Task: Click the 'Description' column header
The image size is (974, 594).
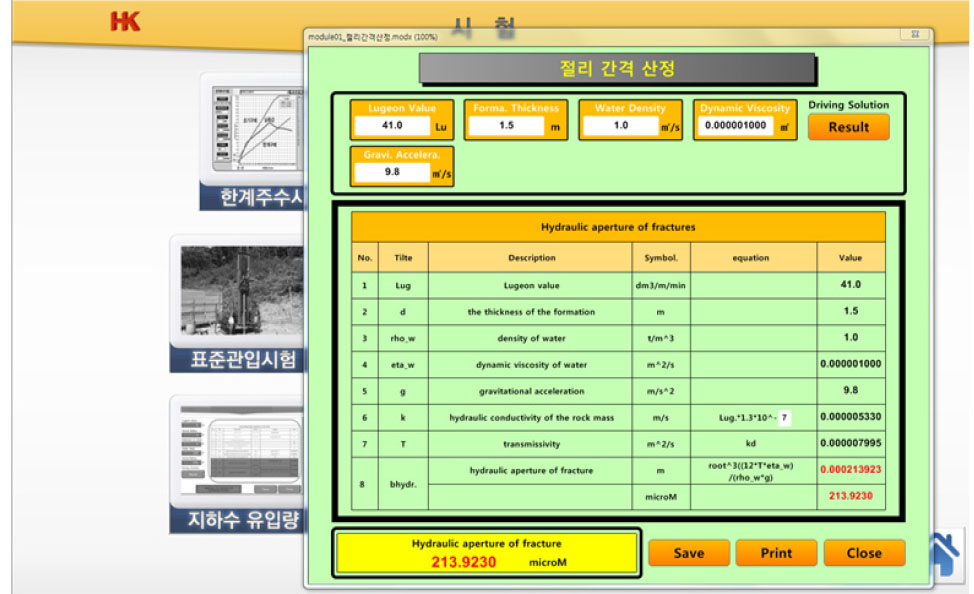Action: coord(531,258)
